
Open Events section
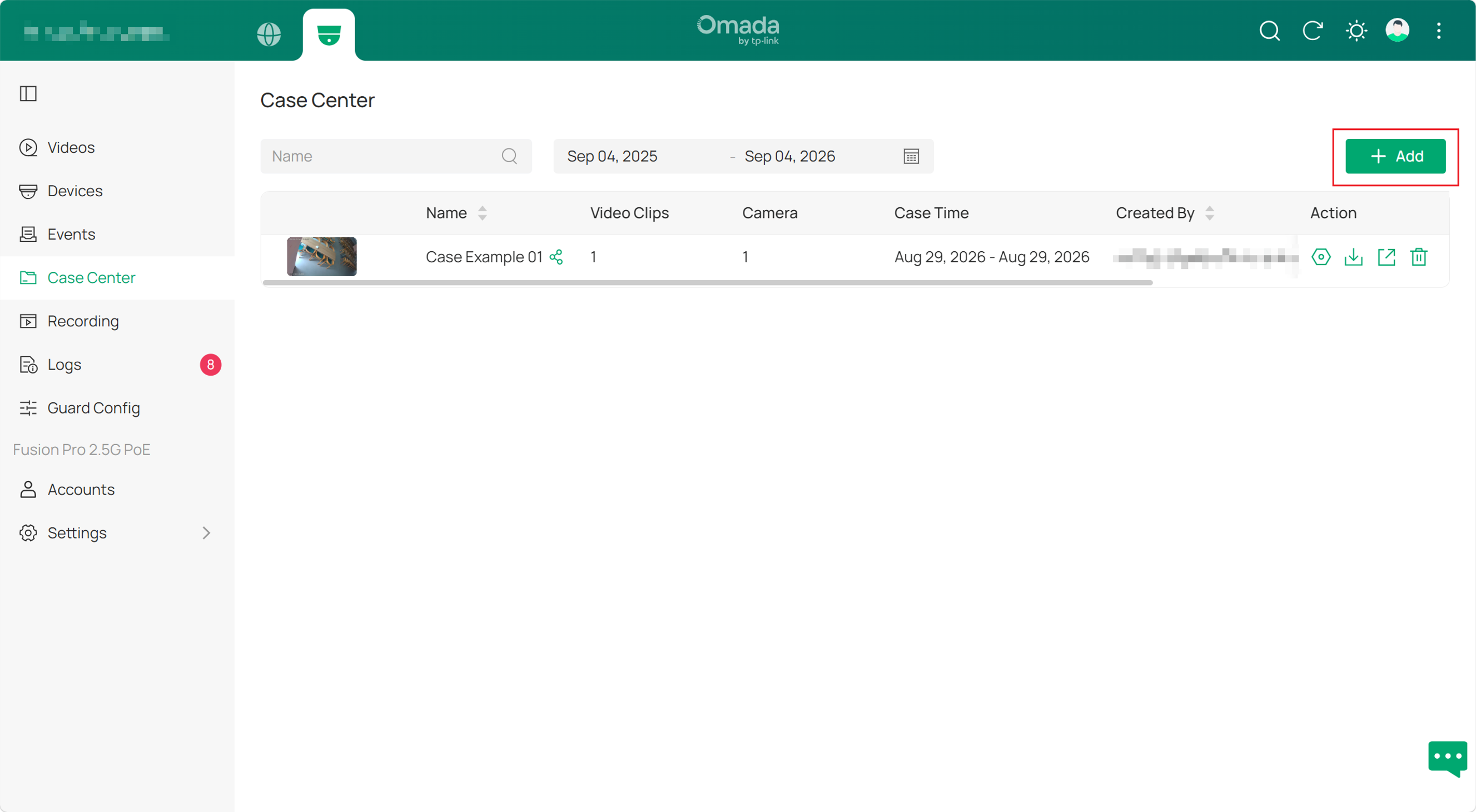pos(117,235)
